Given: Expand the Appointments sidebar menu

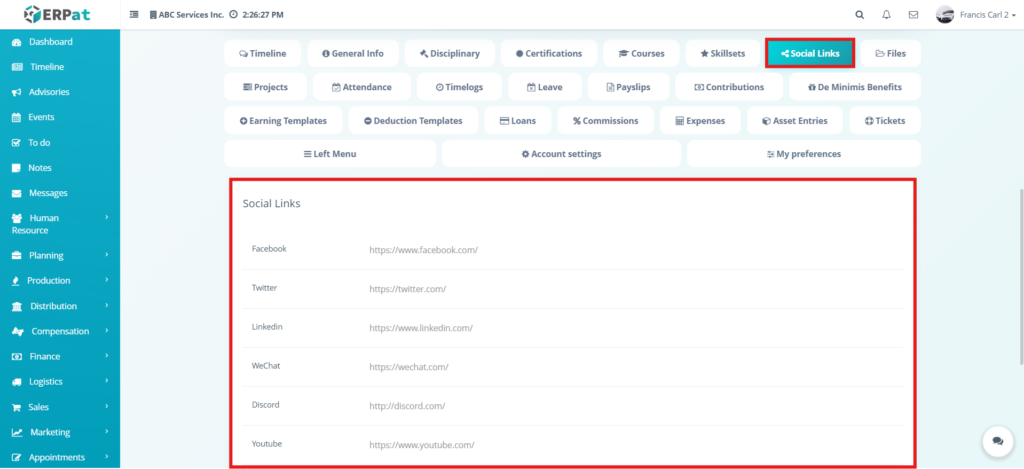Looking at the screenshot, I should click(x=60, y=457).
